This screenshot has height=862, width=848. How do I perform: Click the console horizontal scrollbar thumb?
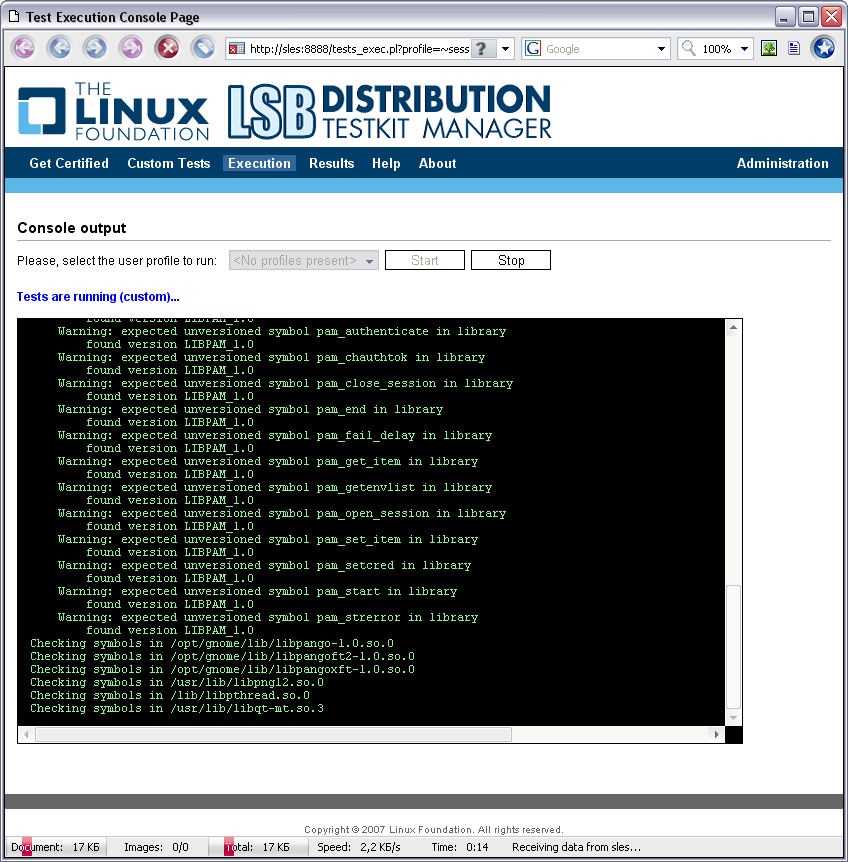(274, 734)
